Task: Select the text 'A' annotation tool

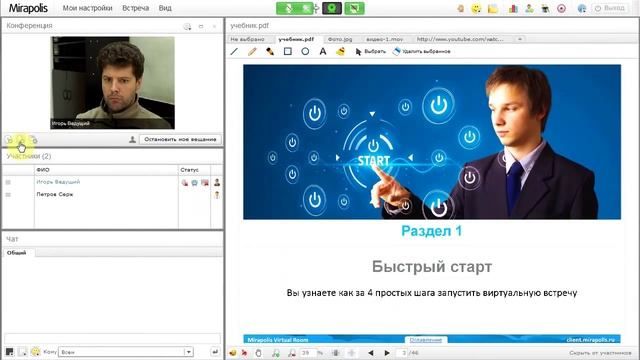Action: (323, 52)
